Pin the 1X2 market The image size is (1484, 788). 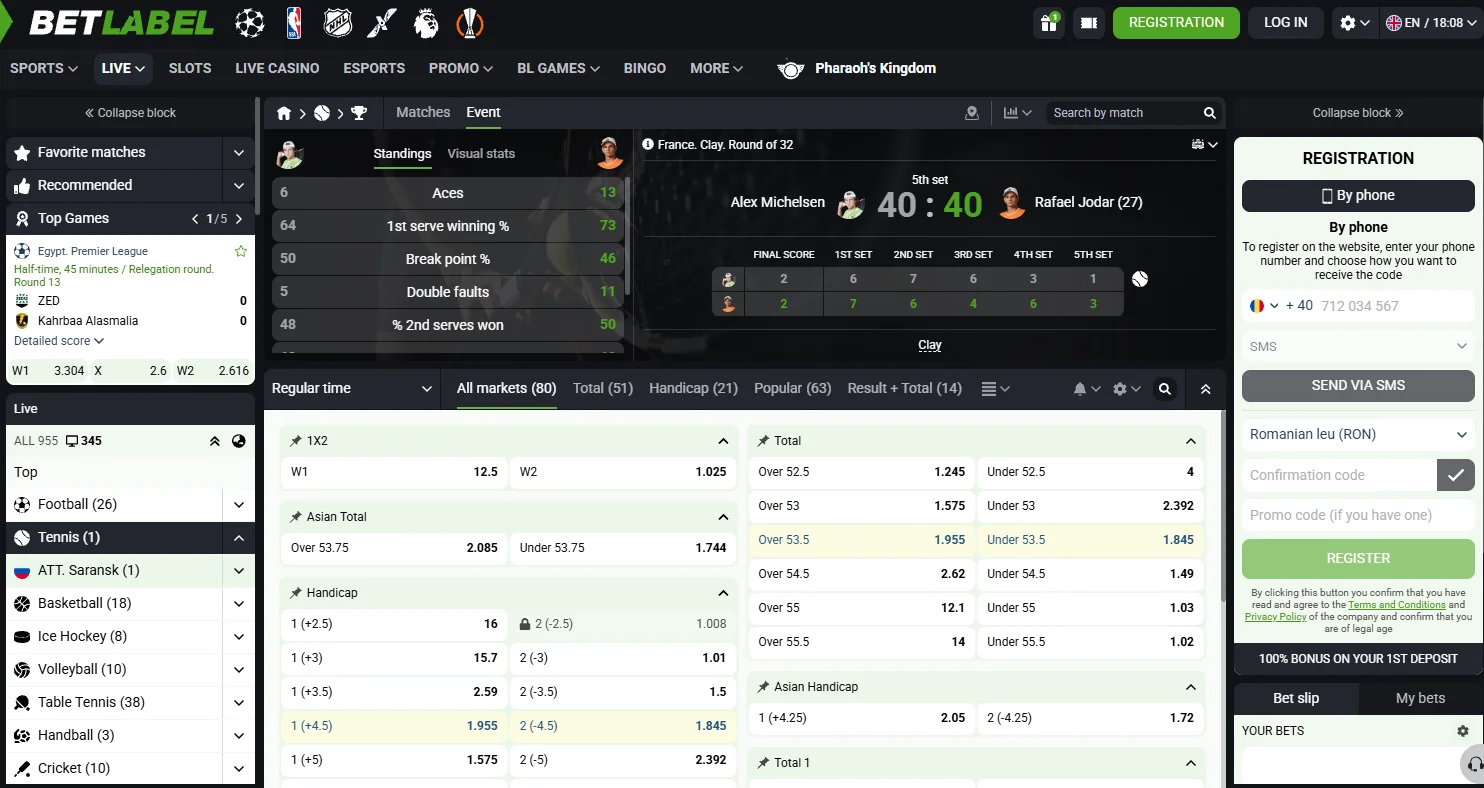pyautogui.click(x=296, y=441)
